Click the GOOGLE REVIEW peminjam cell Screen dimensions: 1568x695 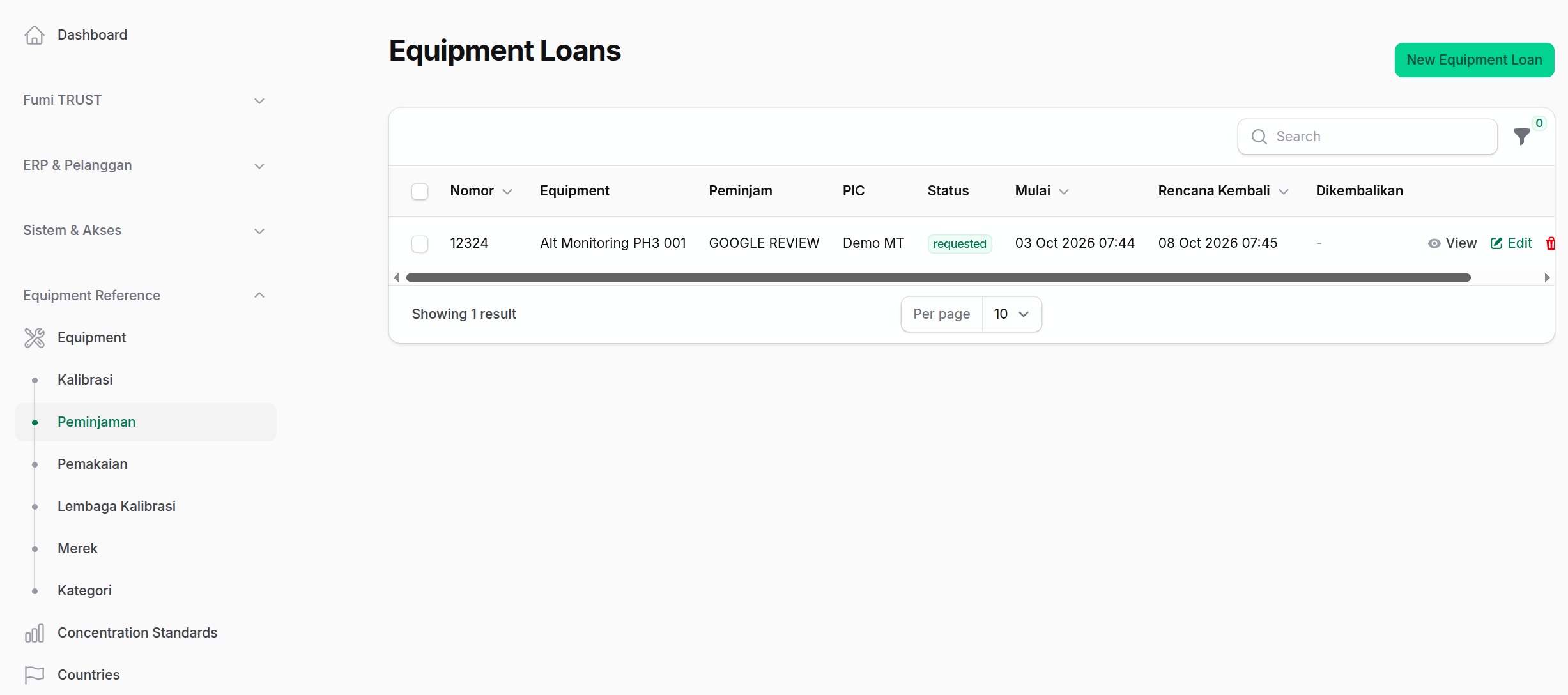click(x=764, y=243)
